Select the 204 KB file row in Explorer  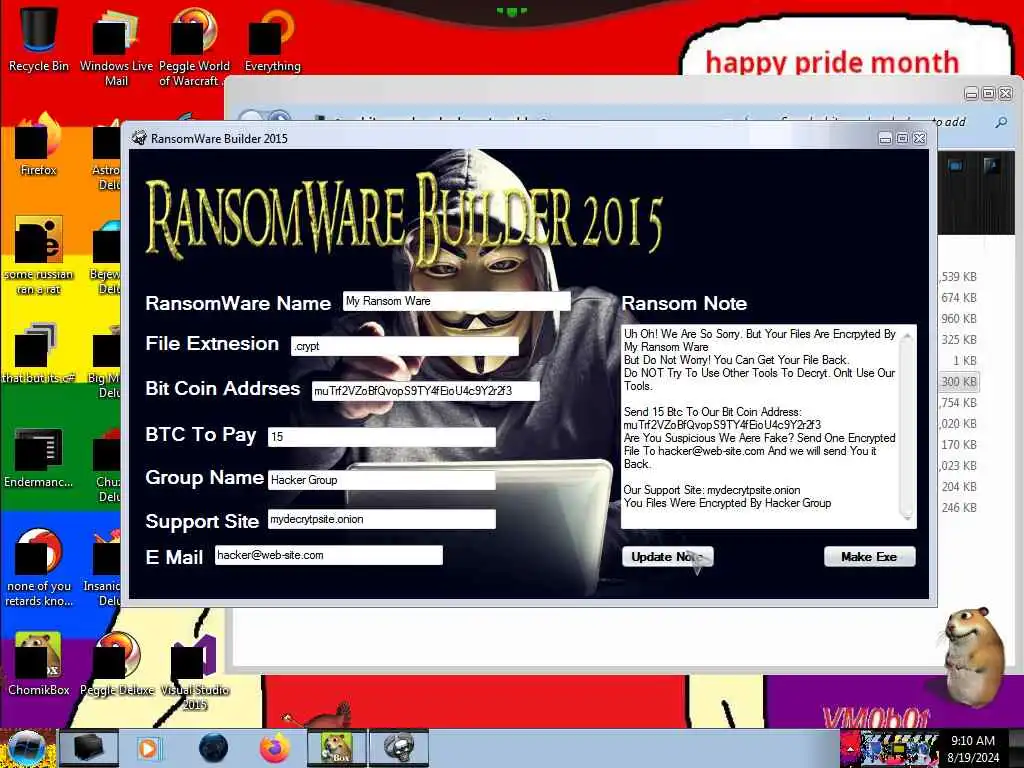(959, 487)
